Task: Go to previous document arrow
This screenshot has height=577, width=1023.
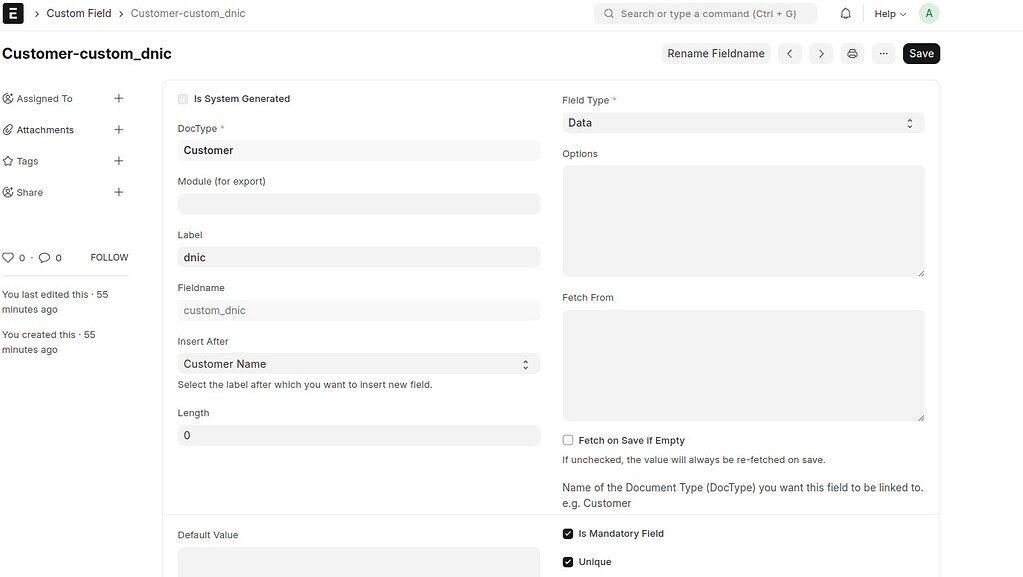Action: (x=789, y=54)
